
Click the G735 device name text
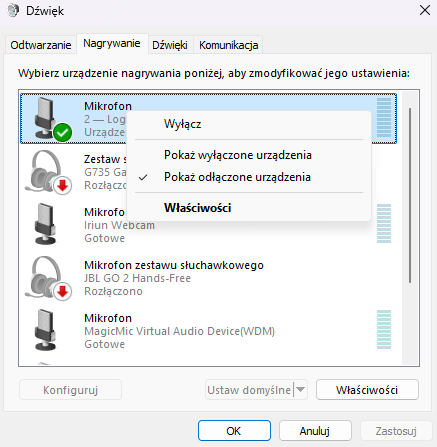tap(105, 172)
